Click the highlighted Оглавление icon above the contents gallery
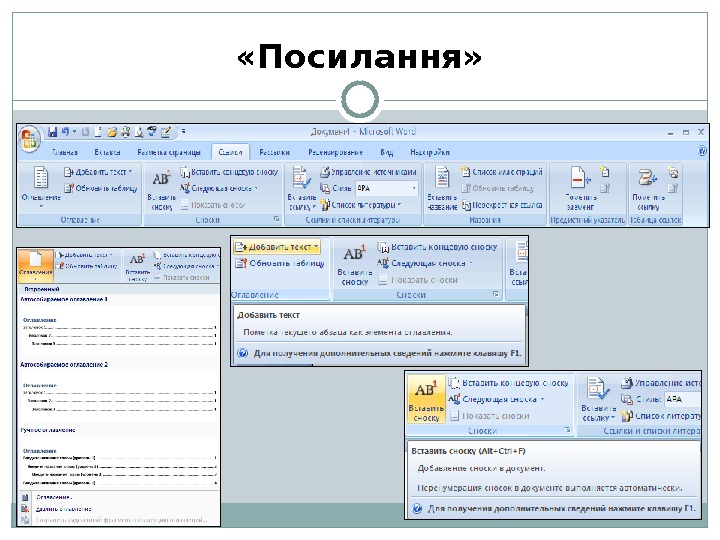 point(35,265)
